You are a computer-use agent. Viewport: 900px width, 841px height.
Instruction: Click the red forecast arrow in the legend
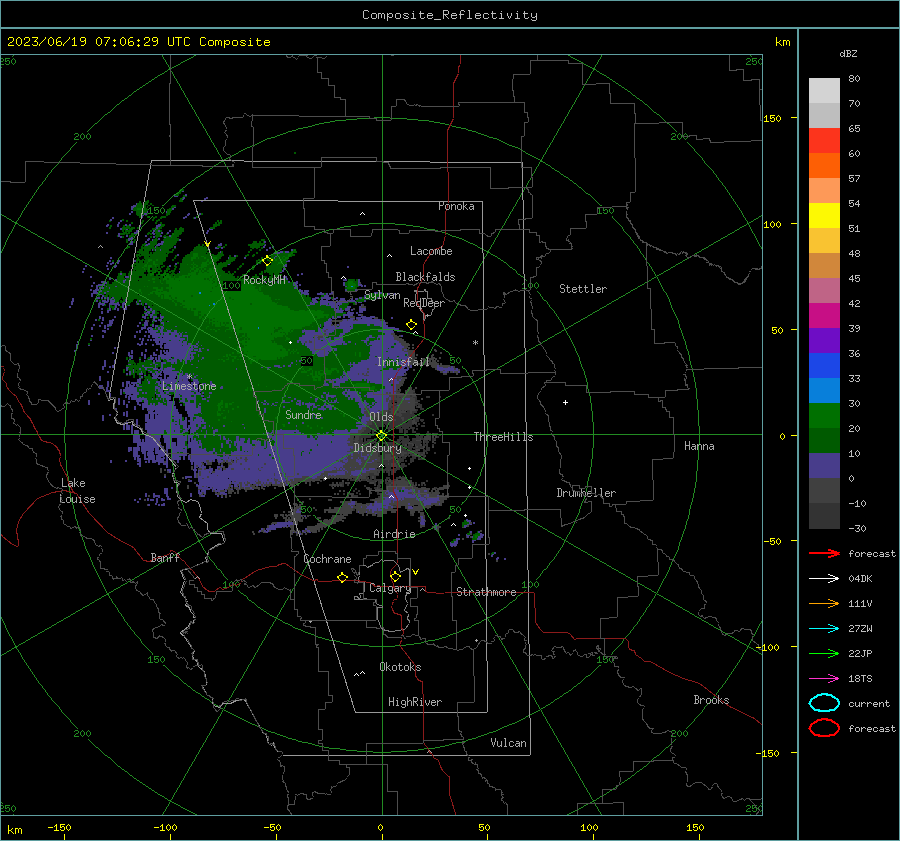(824, 553)
